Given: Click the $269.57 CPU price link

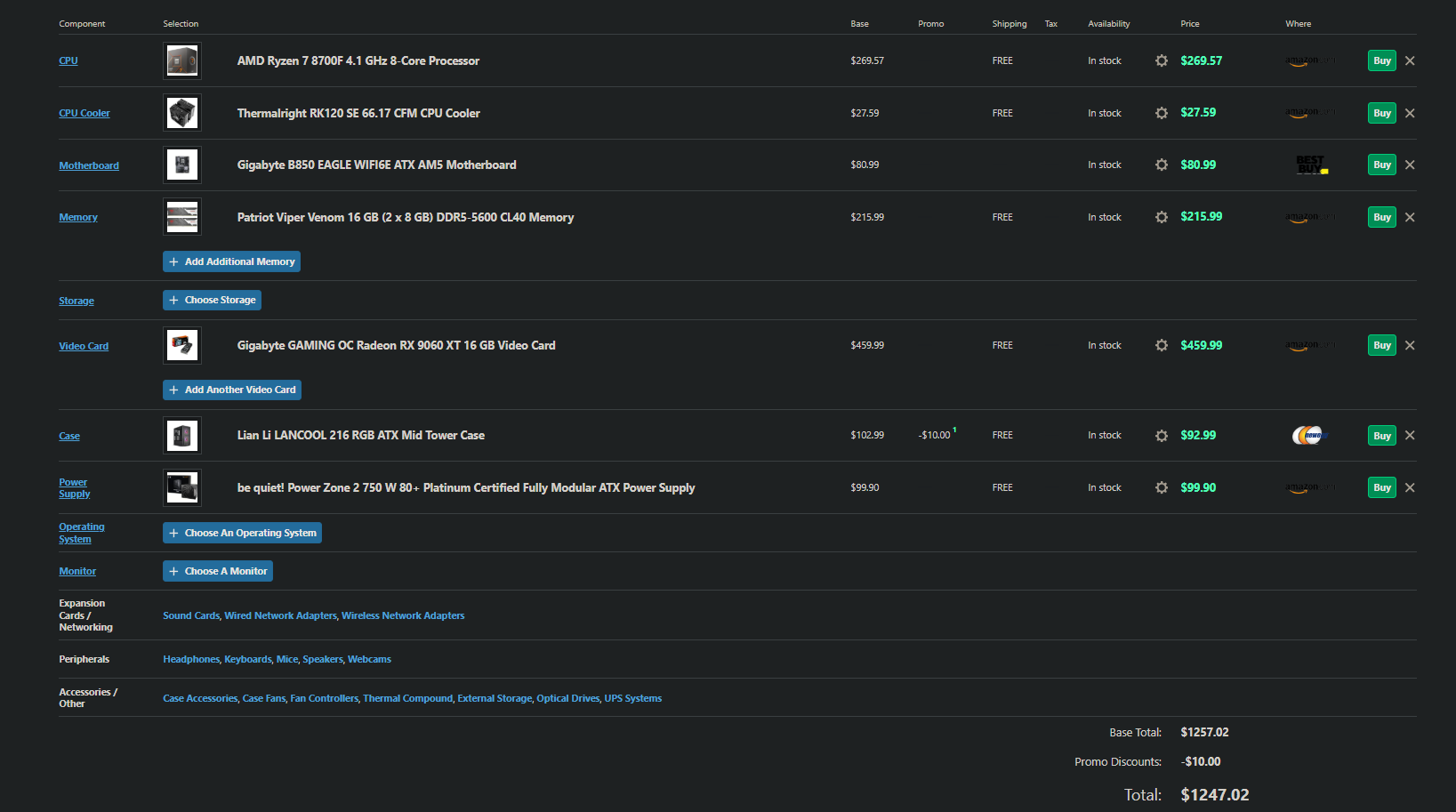Looking at the screenshot, I should click(1202, 60).
